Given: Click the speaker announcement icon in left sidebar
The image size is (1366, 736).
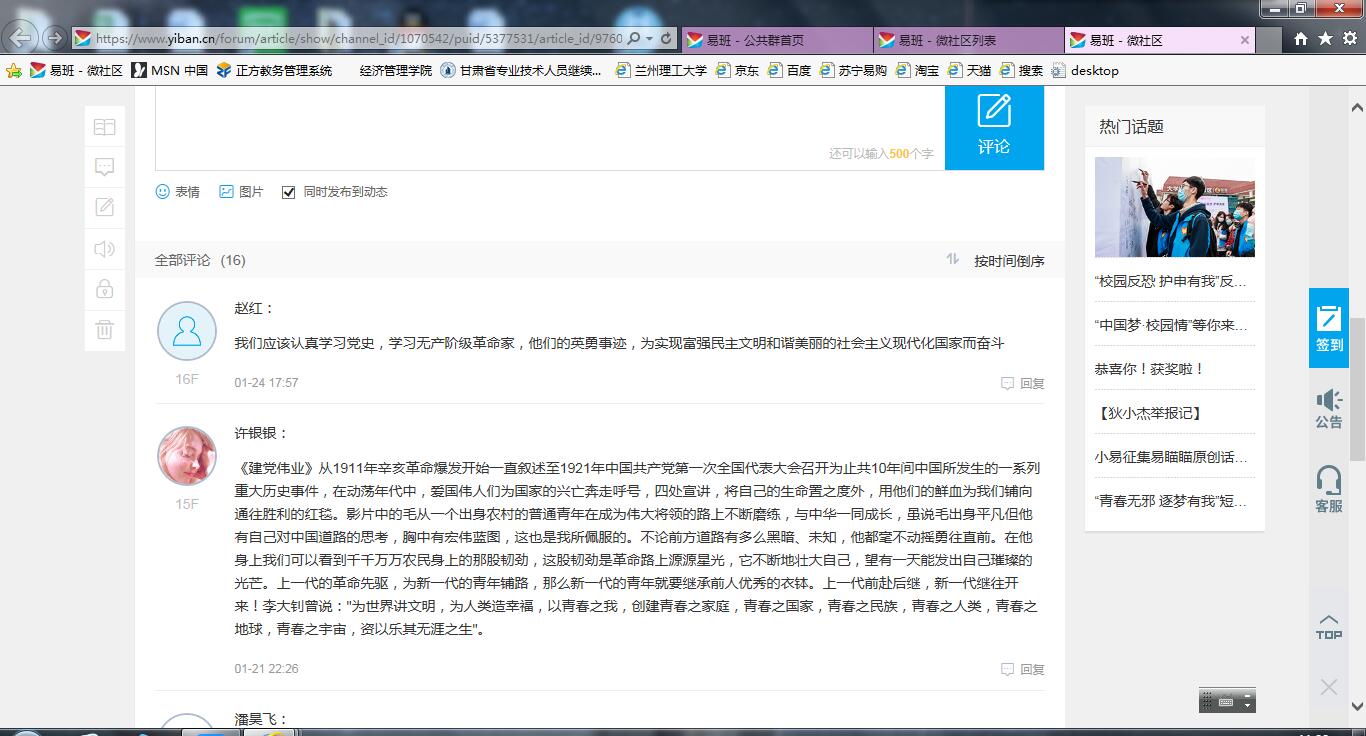Looking at the screenshot, I should [104, 248].
